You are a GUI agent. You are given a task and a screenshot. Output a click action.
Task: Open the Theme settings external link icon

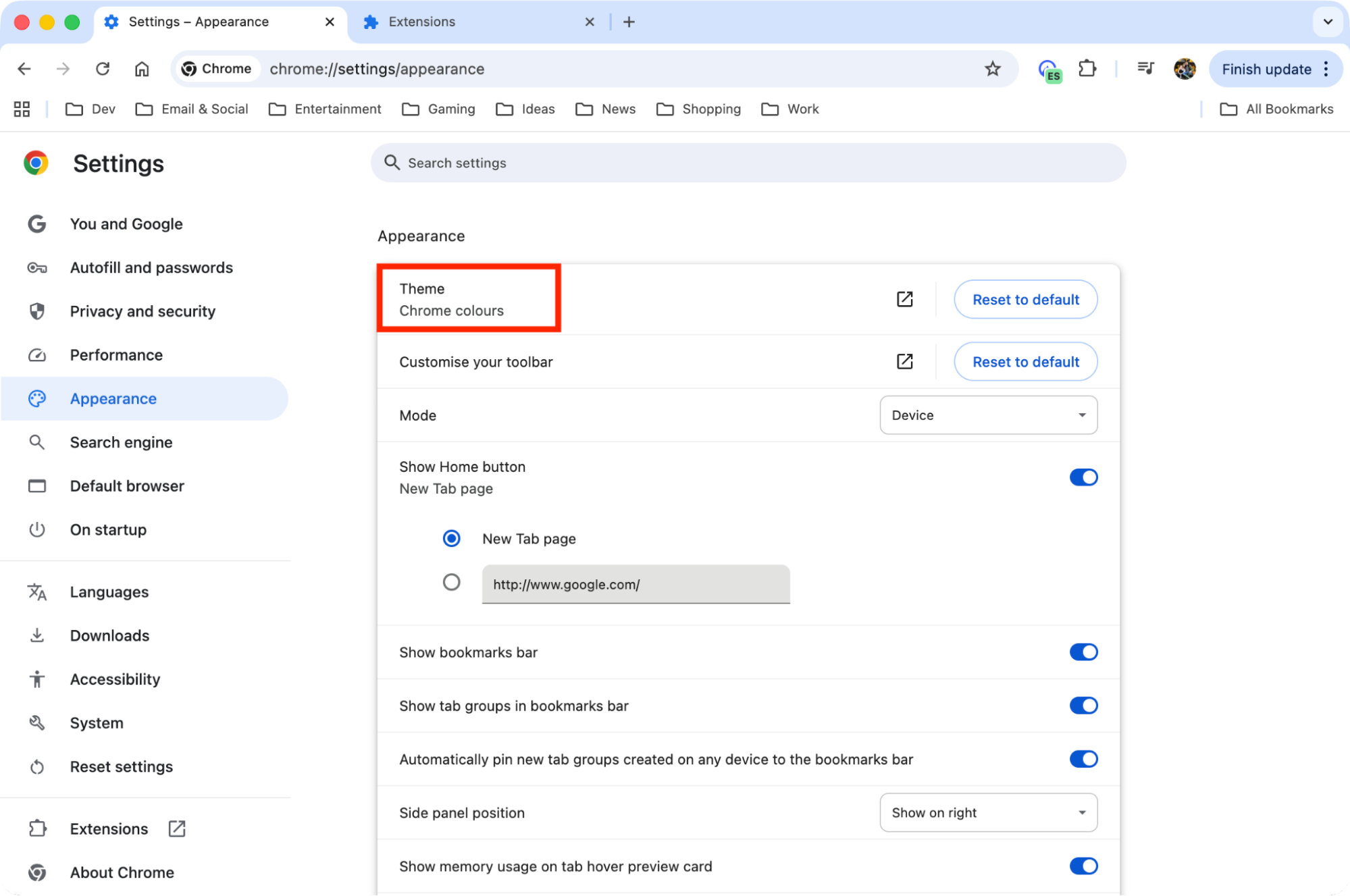click(x=904, y=298)
